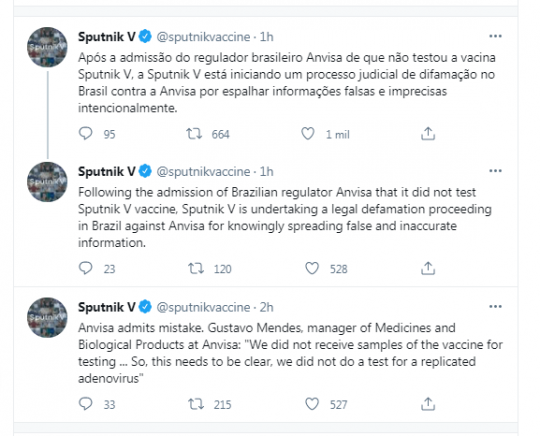
Task: Open @sputnikvaccine handle on the first tweet
Action: click(x=203, y=37)
